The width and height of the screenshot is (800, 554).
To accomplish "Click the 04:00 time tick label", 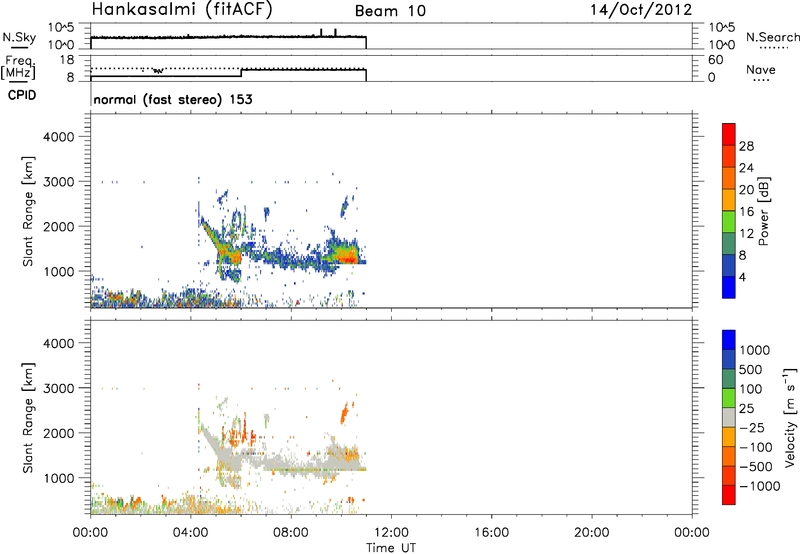I will (x=190, y=533).
